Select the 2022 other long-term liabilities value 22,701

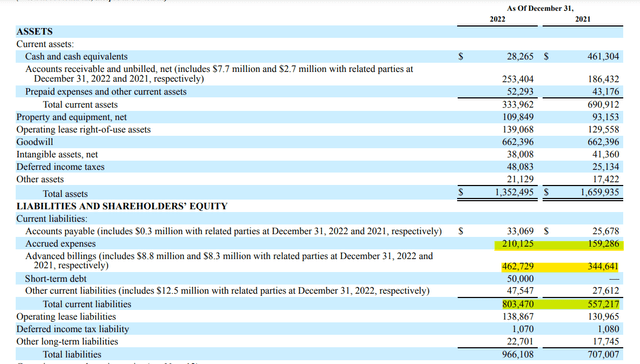(x=520, y=342)
